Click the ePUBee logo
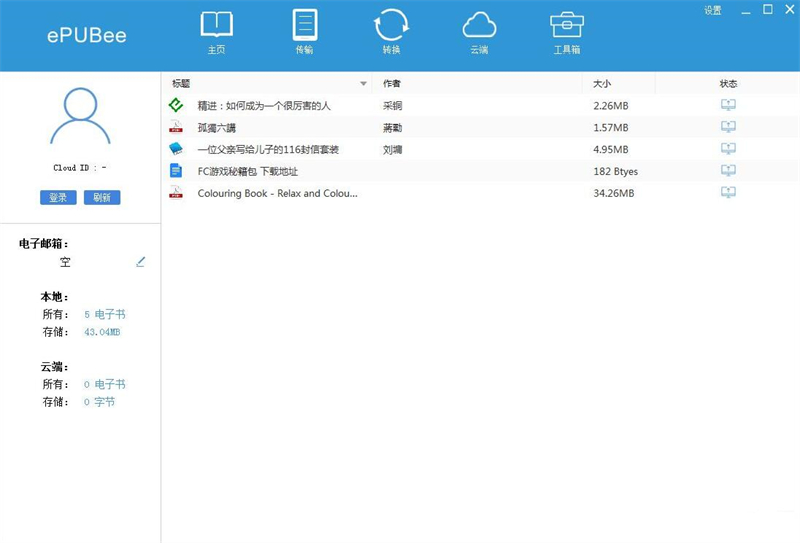 87,36
